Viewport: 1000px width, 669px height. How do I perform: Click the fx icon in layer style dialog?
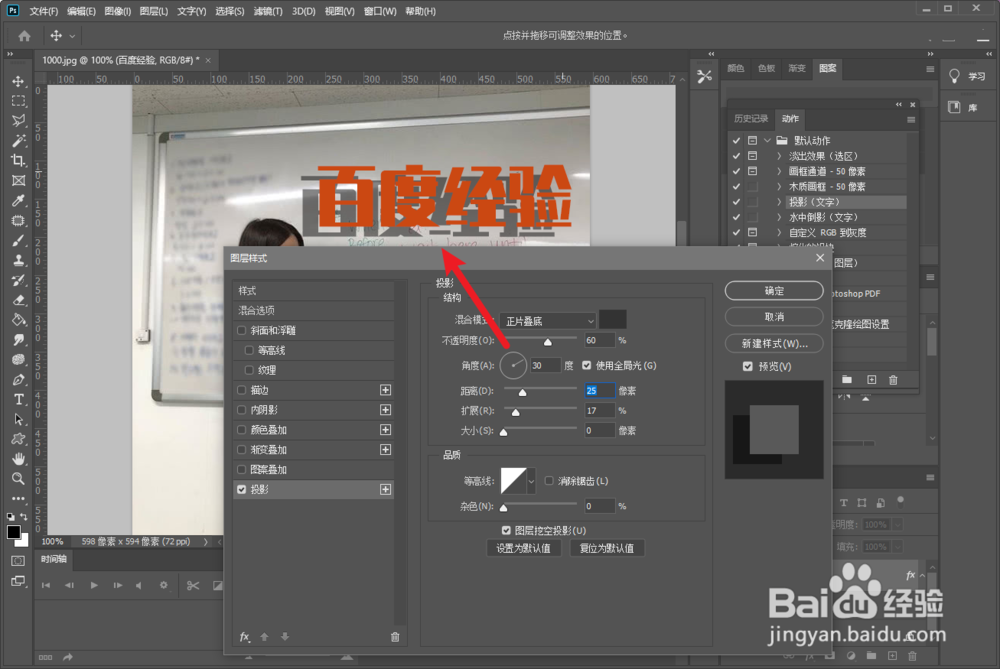click(244, 636)
